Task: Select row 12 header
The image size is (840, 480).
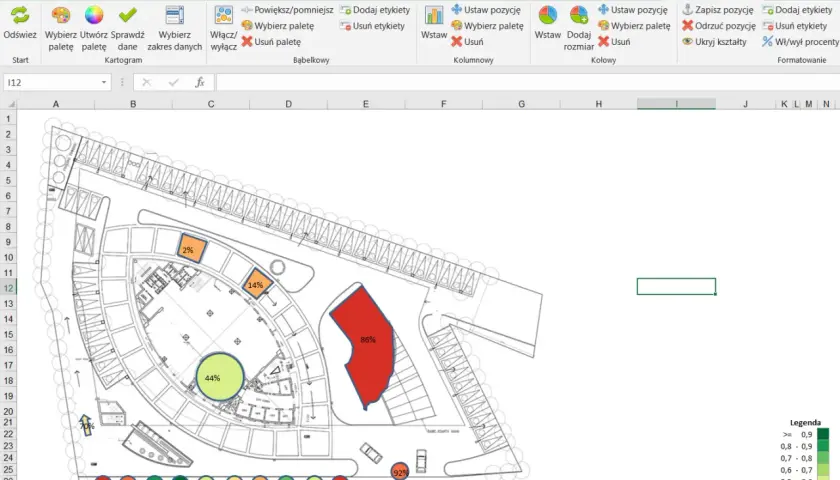Action: tap(8, 288)
